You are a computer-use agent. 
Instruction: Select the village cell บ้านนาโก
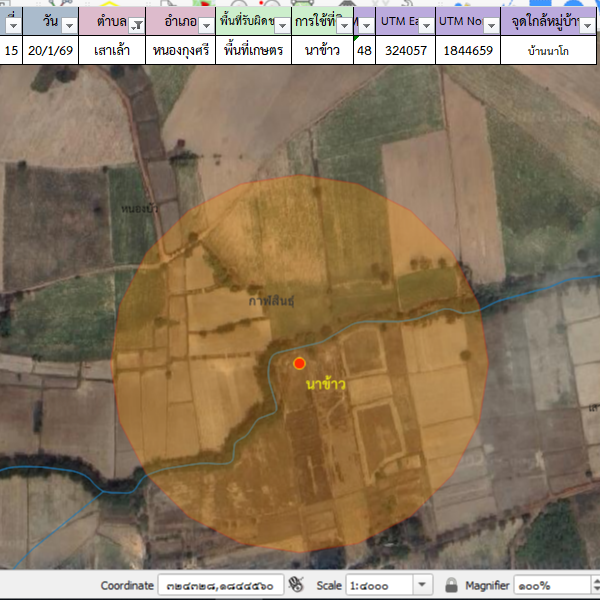pyautogui.click(x=550, y=50)
